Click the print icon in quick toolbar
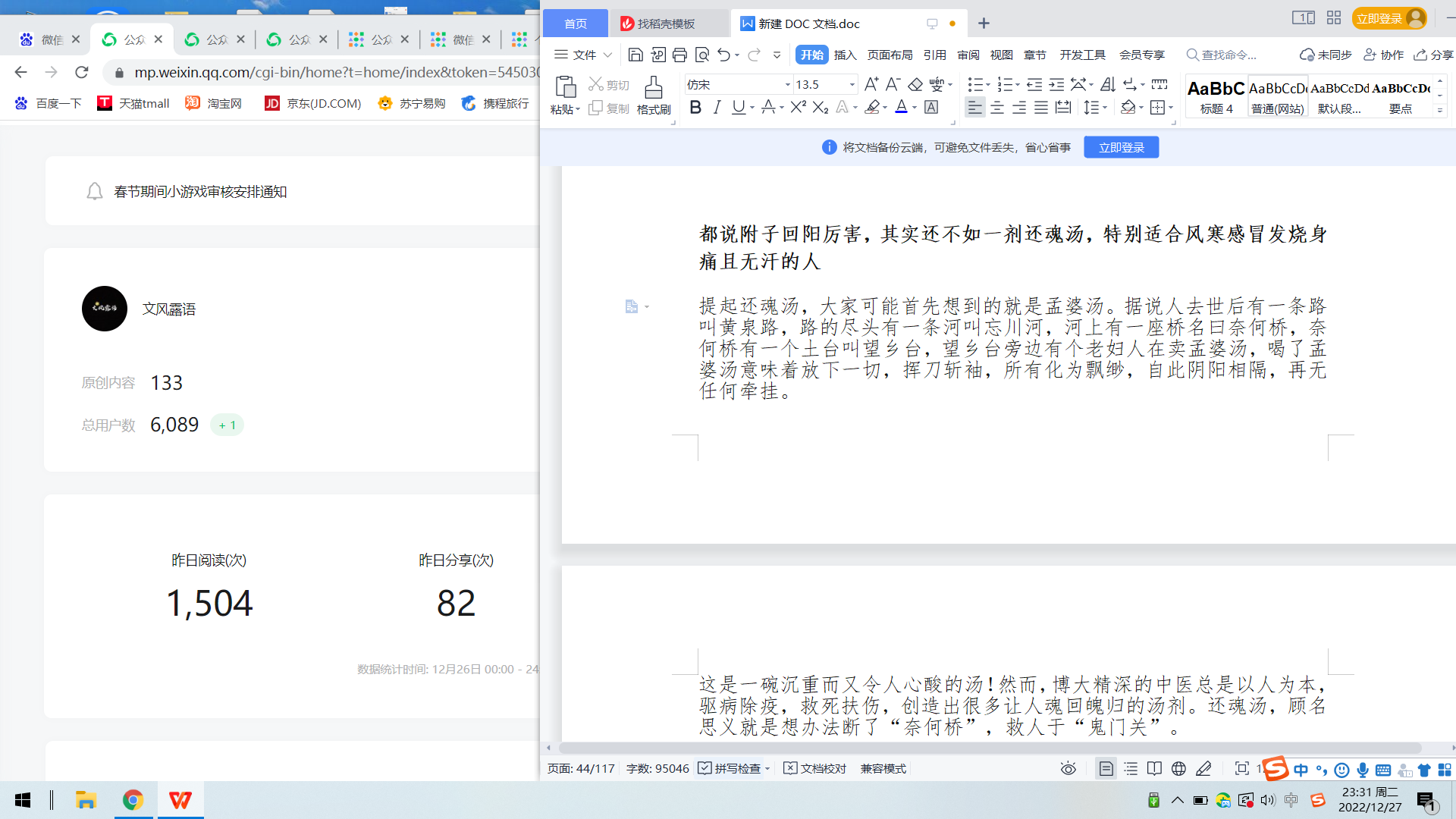Viewport: 1456px width, 819px height. [x=679, y=55]
